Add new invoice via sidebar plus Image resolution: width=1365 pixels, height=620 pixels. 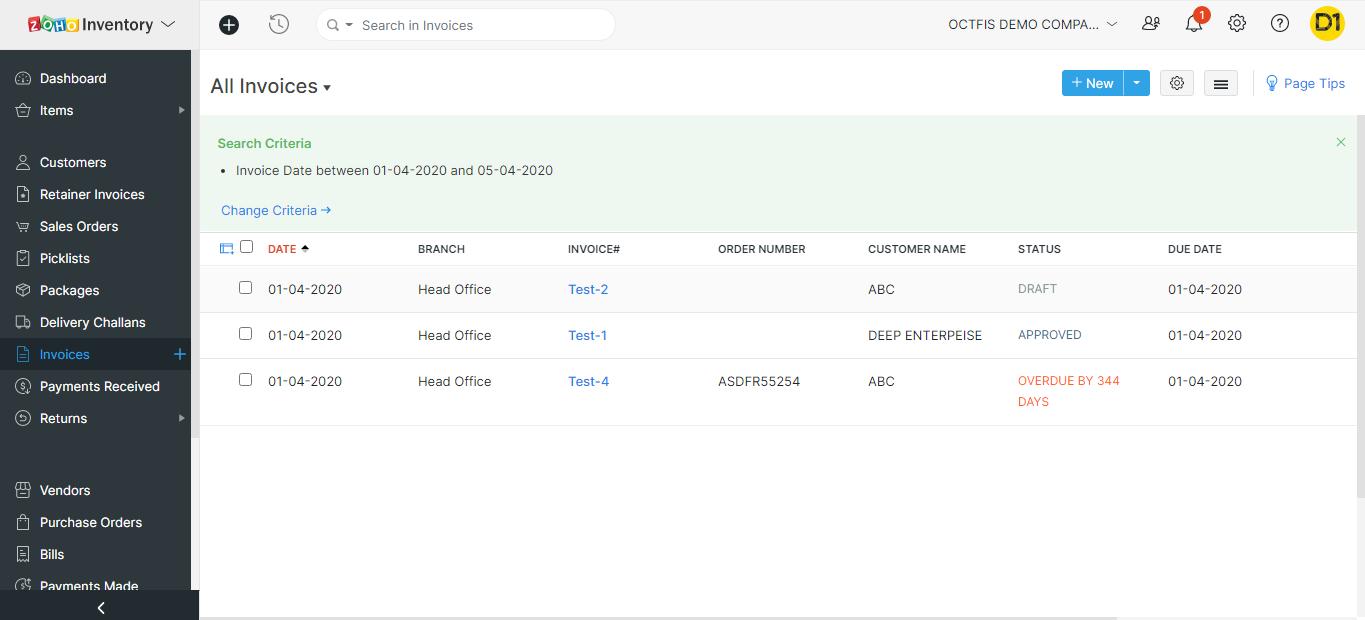pyautogui.click(x=180, y=354)
